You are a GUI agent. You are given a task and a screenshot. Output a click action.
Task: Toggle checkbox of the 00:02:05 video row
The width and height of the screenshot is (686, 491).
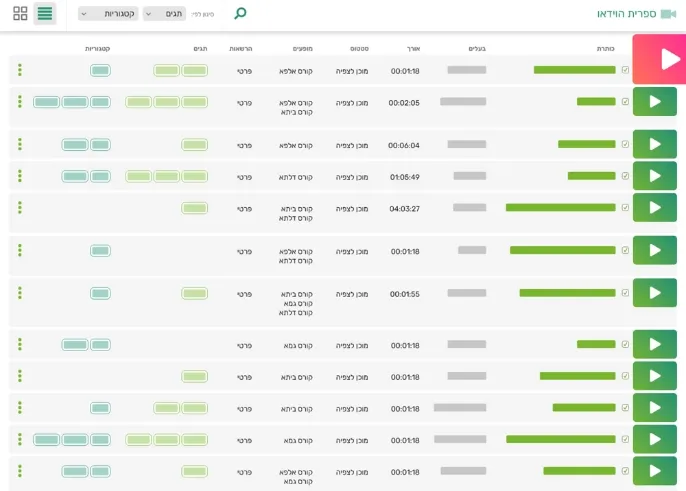(x=626, y=102)
